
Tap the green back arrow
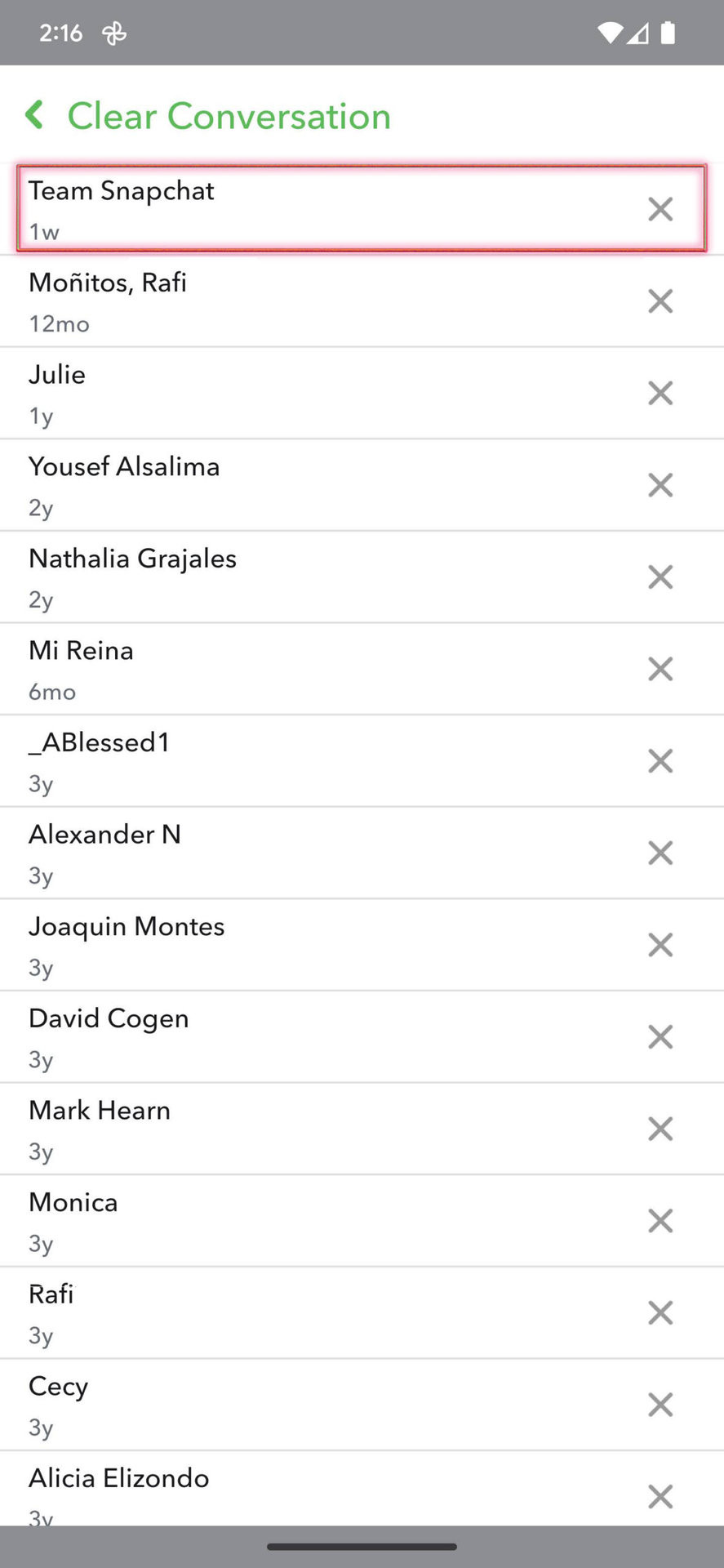[x=34, y=115]
